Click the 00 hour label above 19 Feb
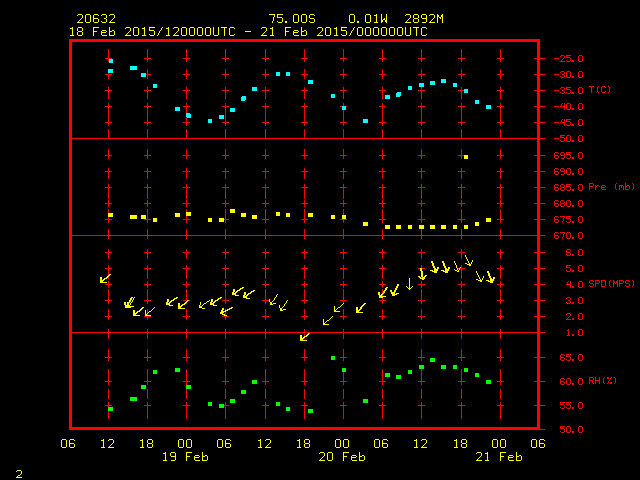Screen dimensions: 640x480 tap(185, 444)
